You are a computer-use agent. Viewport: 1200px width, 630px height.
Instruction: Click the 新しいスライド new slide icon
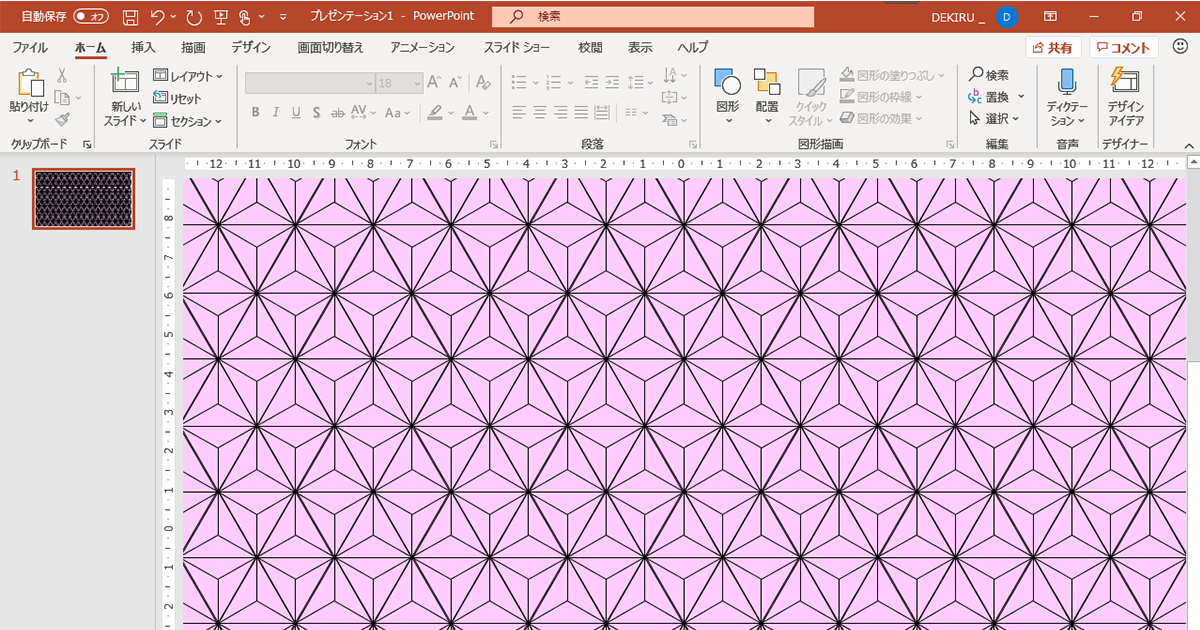pos(125,82)
